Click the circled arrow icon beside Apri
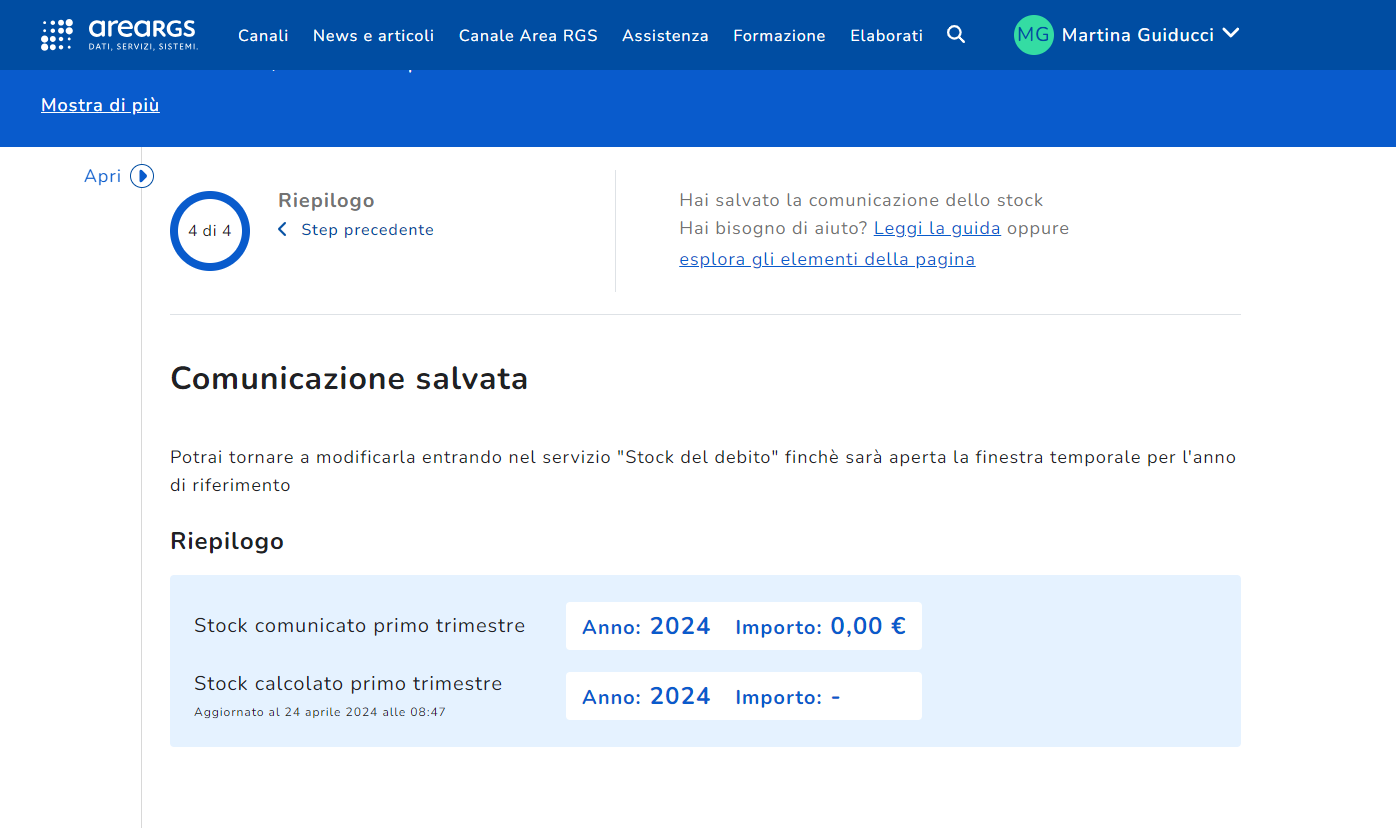Screen dimensions: 1396x828 tap(142, 176)
